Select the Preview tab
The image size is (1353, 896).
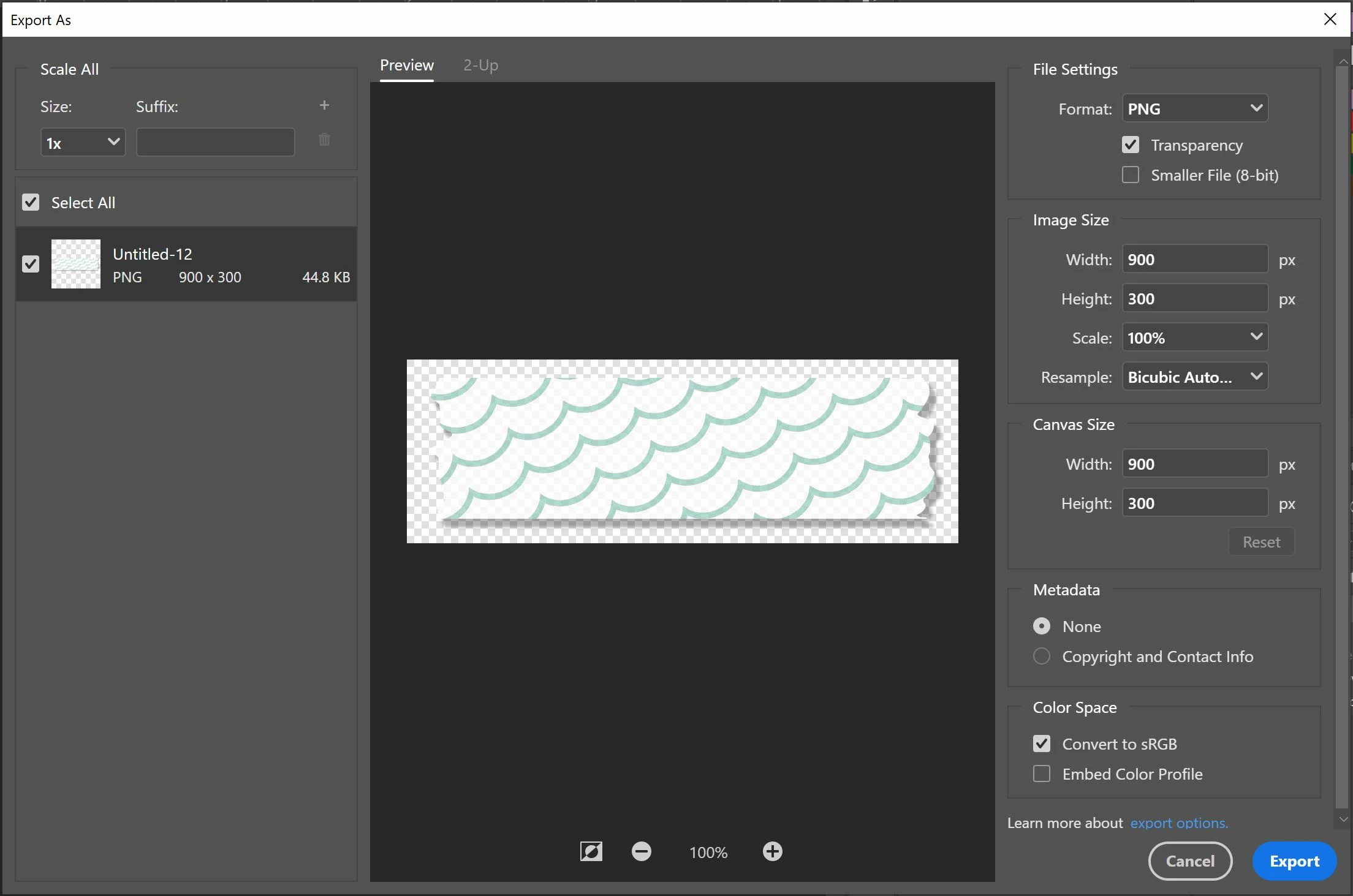click(406, 65)
